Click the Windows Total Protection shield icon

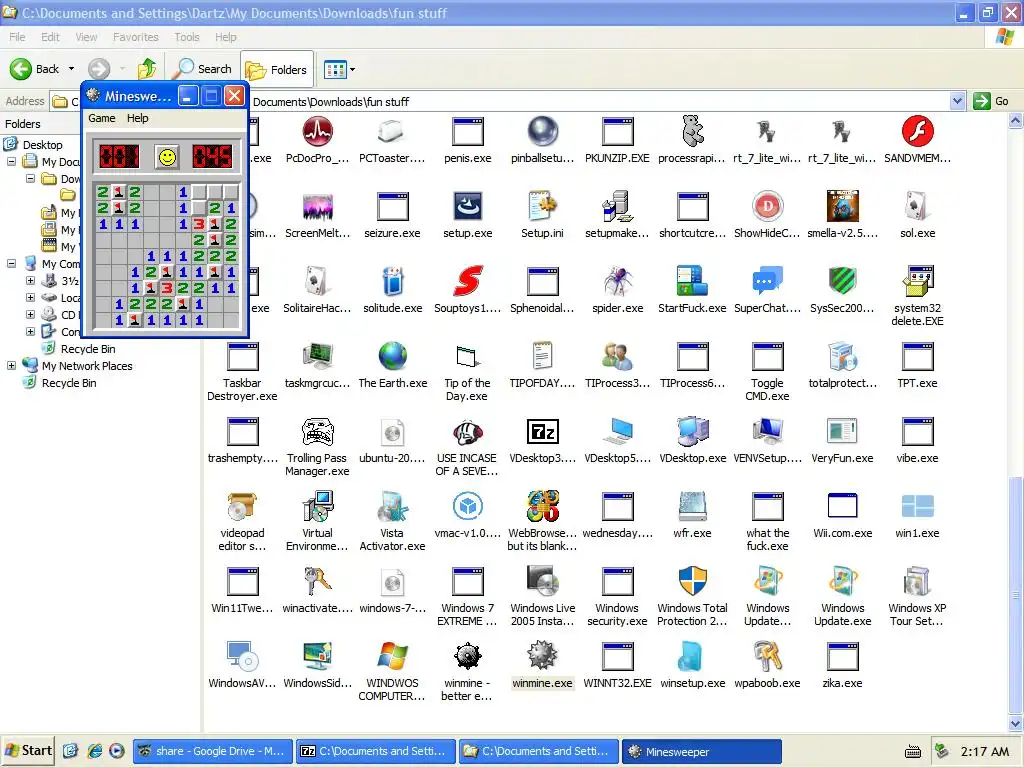click(692, 581)
